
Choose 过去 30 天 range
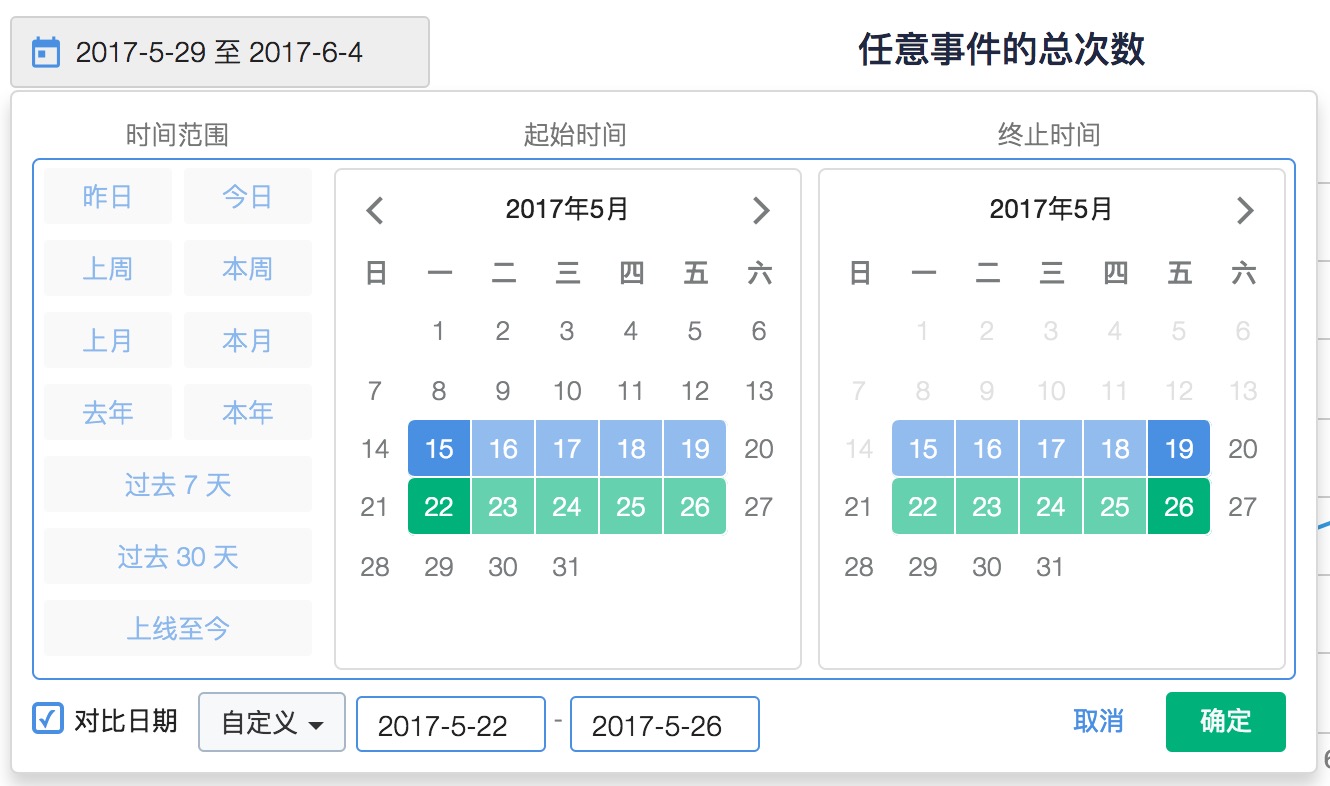(178, 557)
